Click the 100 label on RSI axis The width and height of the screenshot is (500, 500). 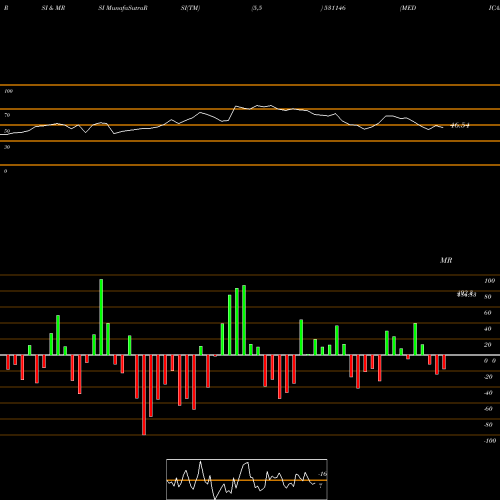8,91
